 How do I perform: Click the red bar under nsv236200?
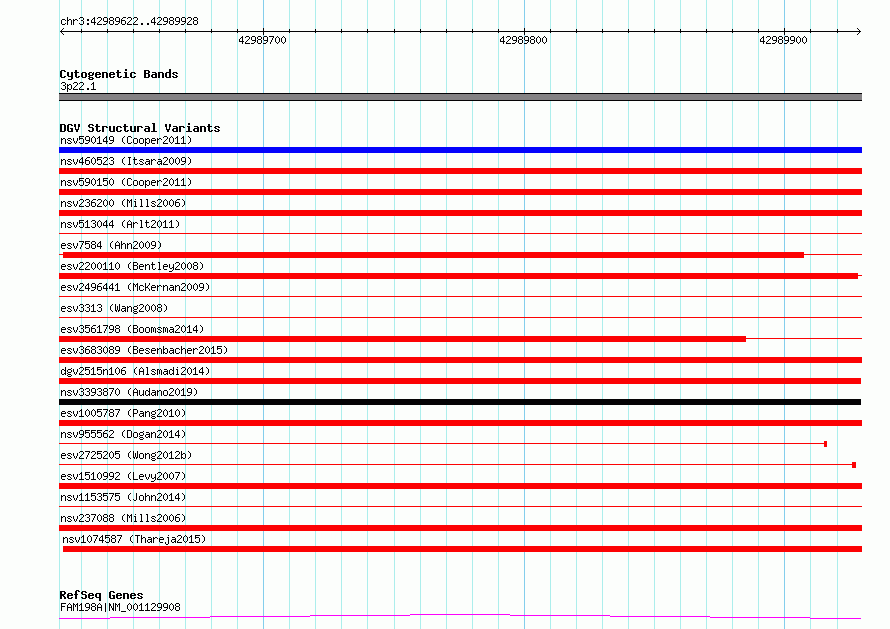click(x=460, y=213)
